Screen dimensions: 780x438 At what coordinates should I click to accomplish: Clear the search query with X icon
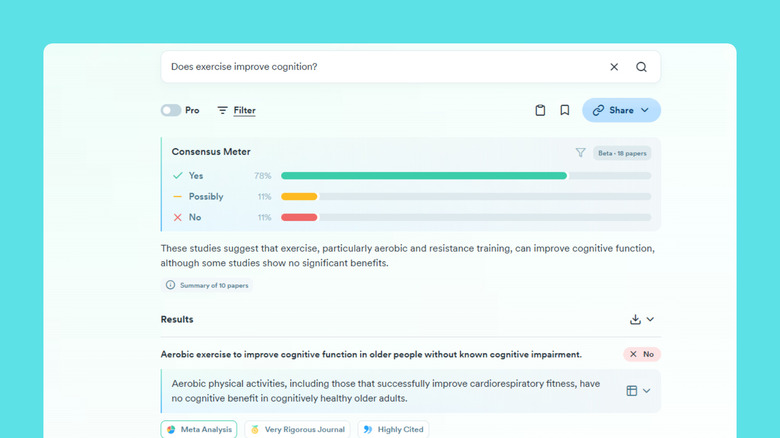614,67
